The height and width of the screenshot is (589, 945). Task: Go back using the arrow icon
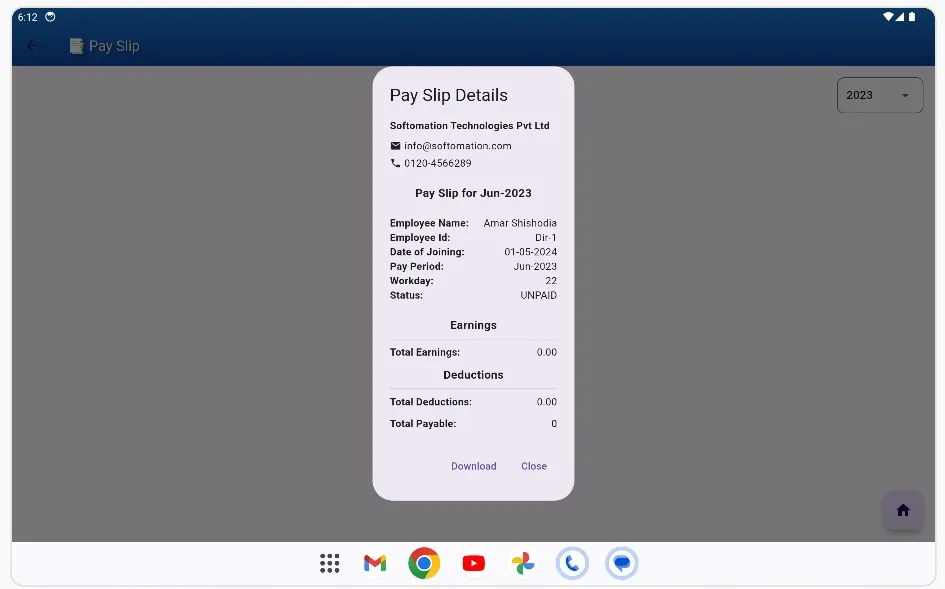(32, 46)
